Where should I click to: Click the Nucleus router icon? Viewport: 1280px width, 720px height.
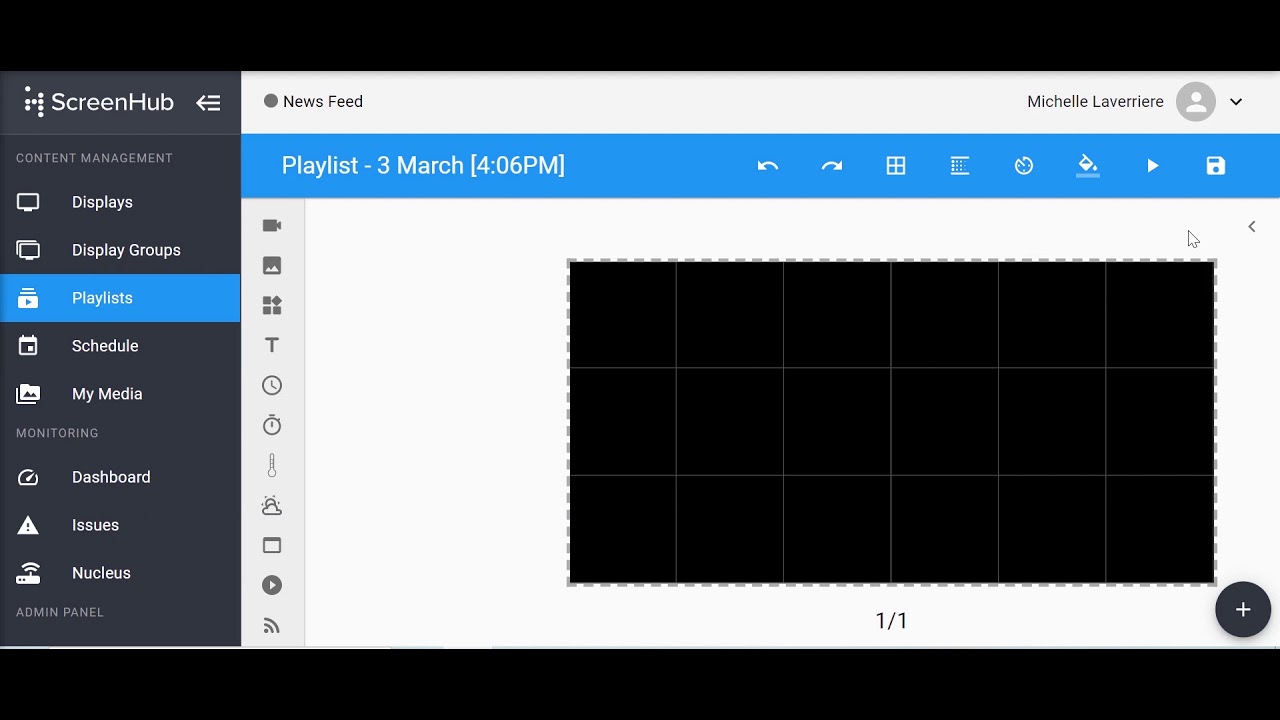[x=28, y=573]
